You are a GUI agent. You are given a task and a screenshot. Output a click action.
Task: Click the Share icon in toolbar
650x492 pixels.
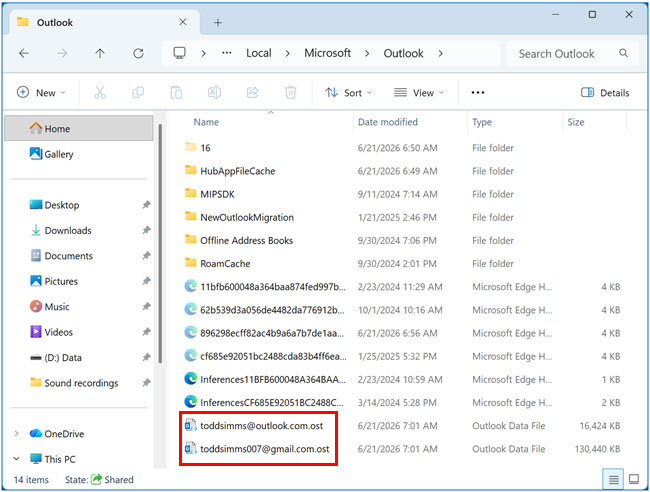point(252,92)
